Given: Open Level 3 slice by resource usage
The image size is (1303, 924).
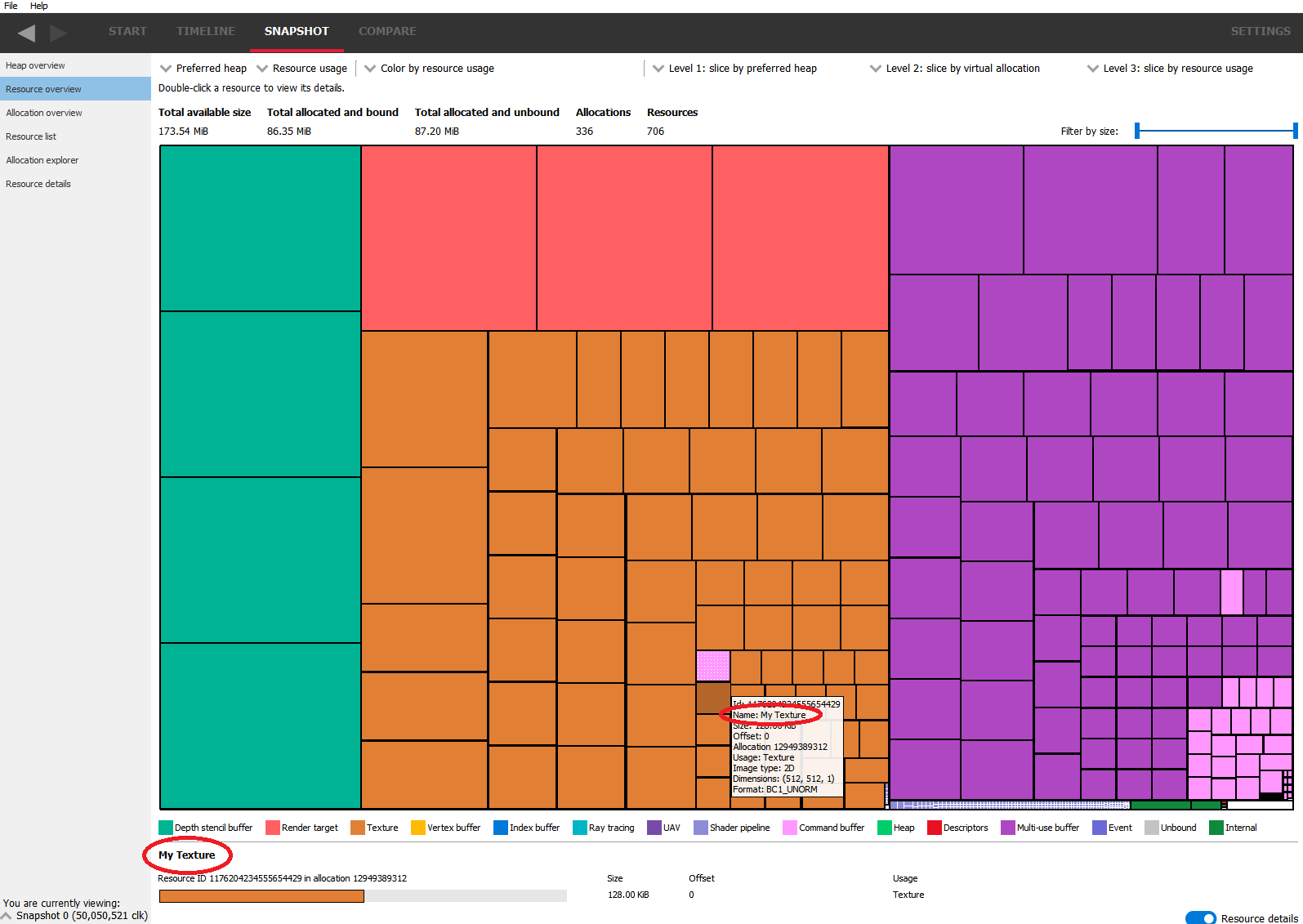Looking at the screenshot, I should [x=1170, y=69].
